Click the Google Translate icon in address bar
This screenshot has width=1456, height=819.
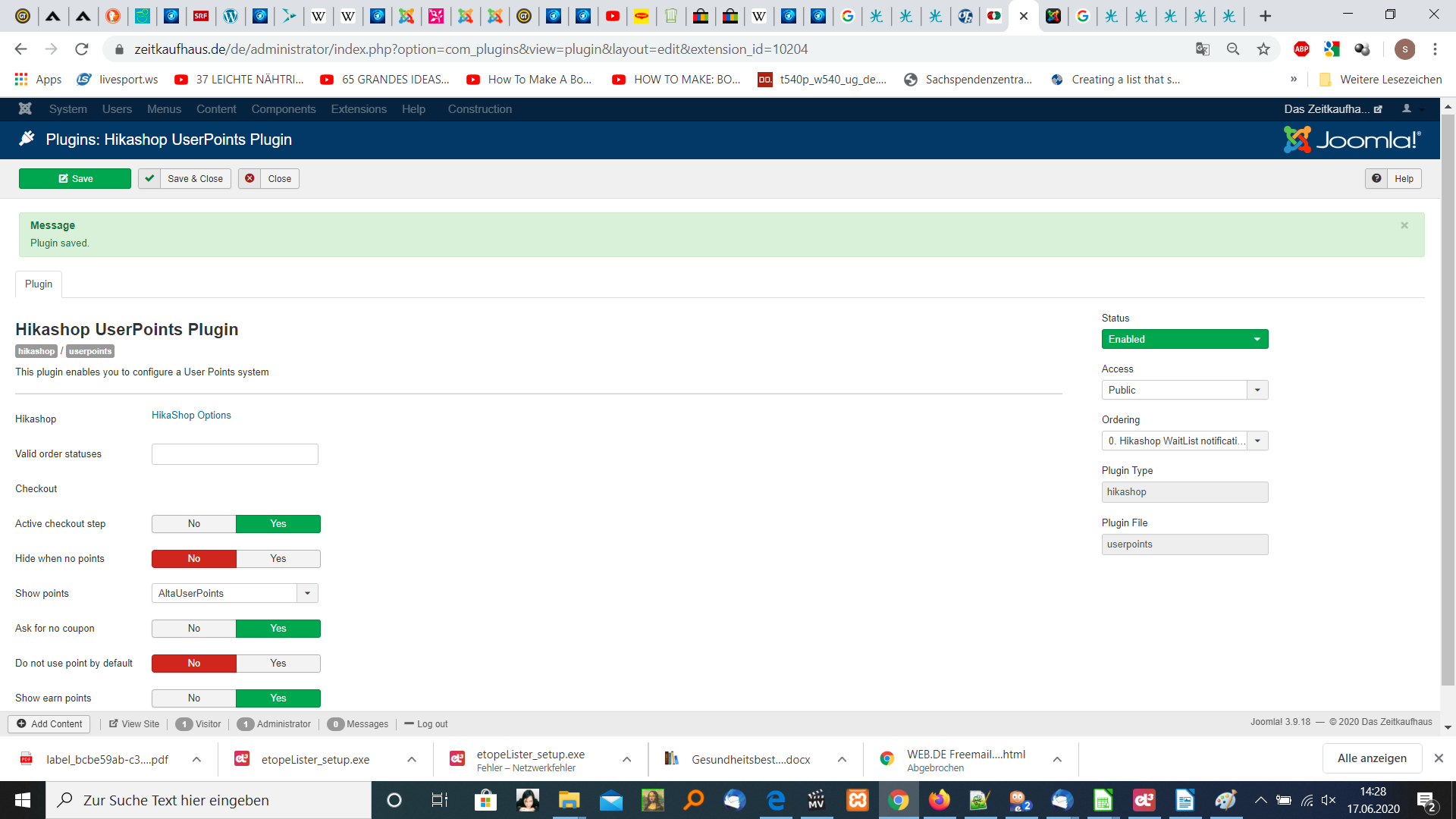(1203, 49)
